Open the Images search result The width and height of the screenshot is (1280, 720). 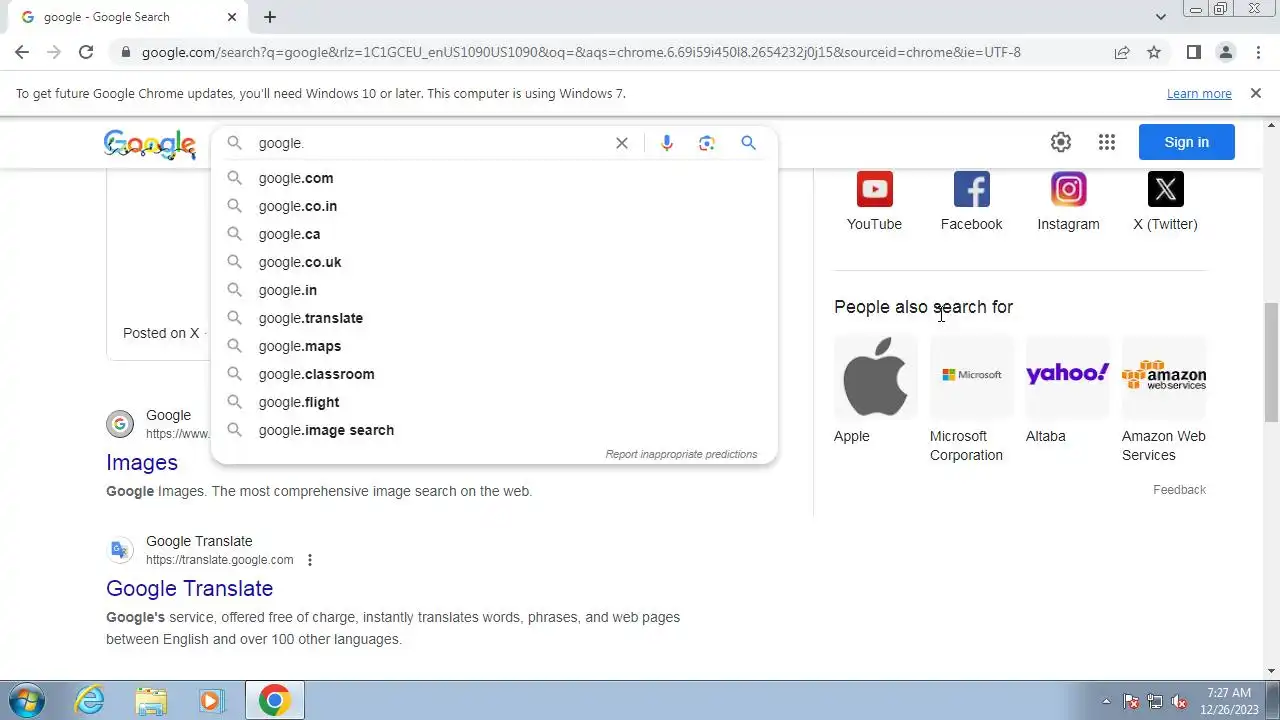tap(142, 462)
